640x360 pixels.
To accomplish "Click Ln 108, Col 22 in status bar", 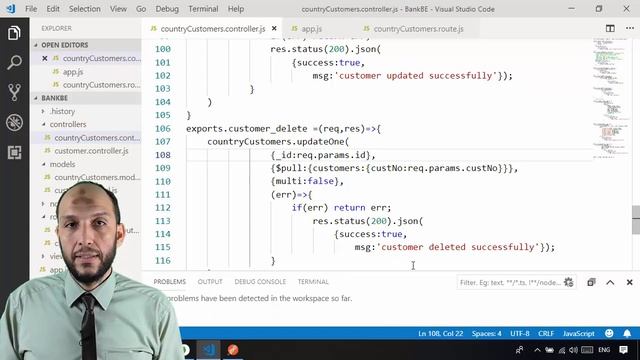I will click(x=440, y=333).
